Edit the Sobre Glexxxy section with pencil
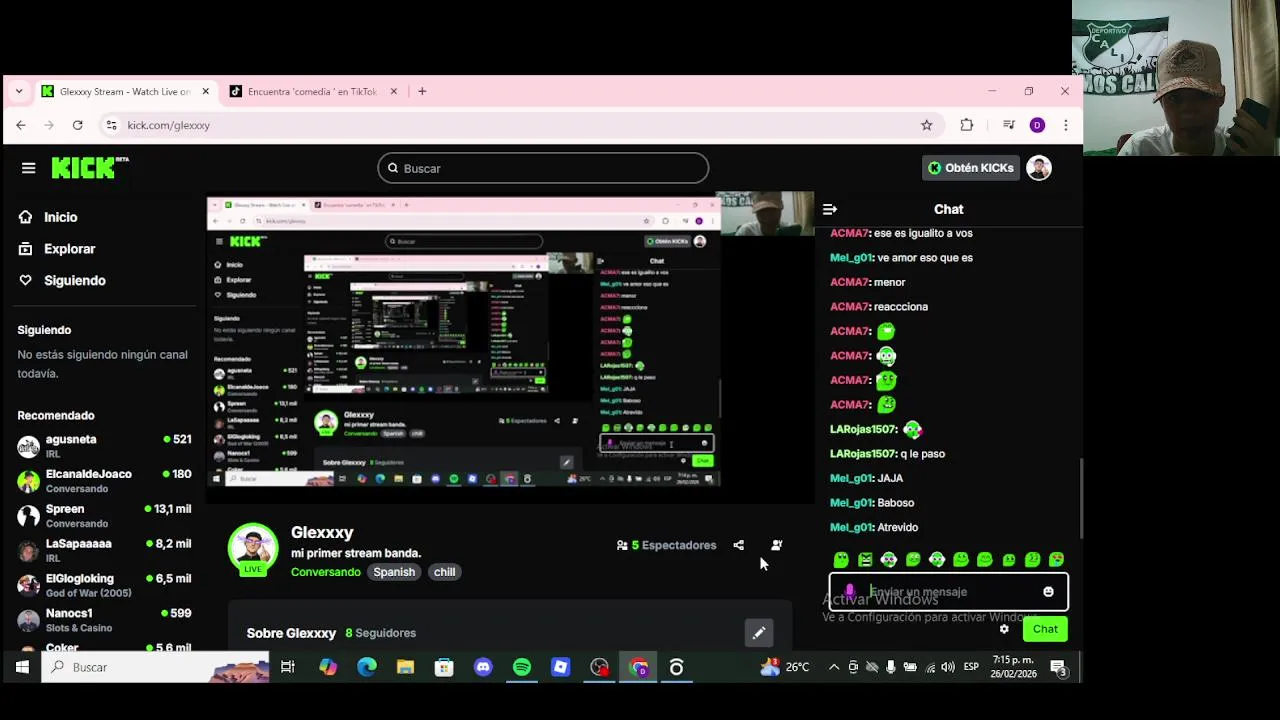The image size is (1280, 720). pyautogui.click(x=759, y=632)
